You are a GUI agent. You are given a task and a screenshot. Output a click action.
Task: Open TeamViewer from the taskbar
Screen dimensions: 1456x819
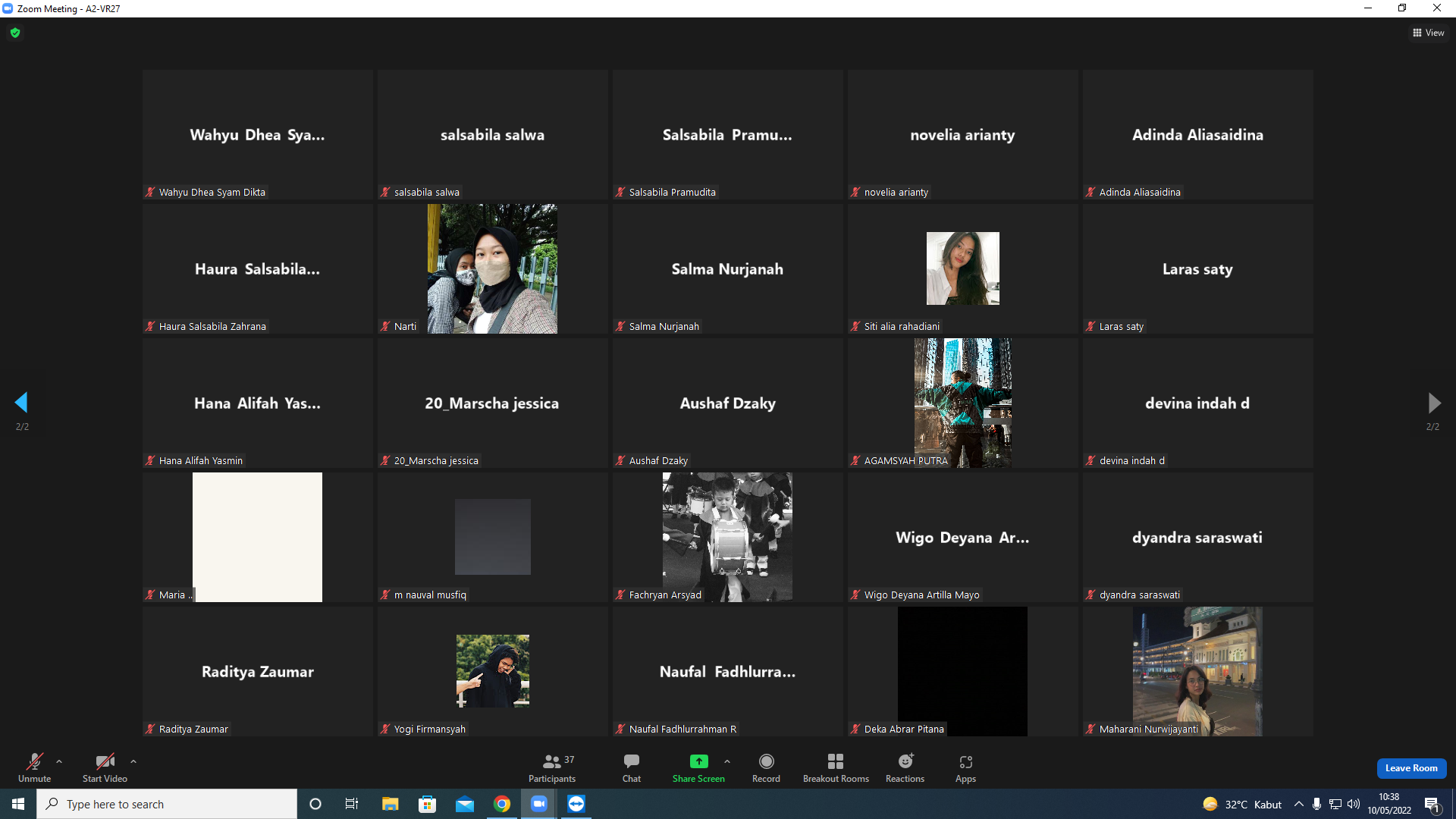(x=576, y=804)
